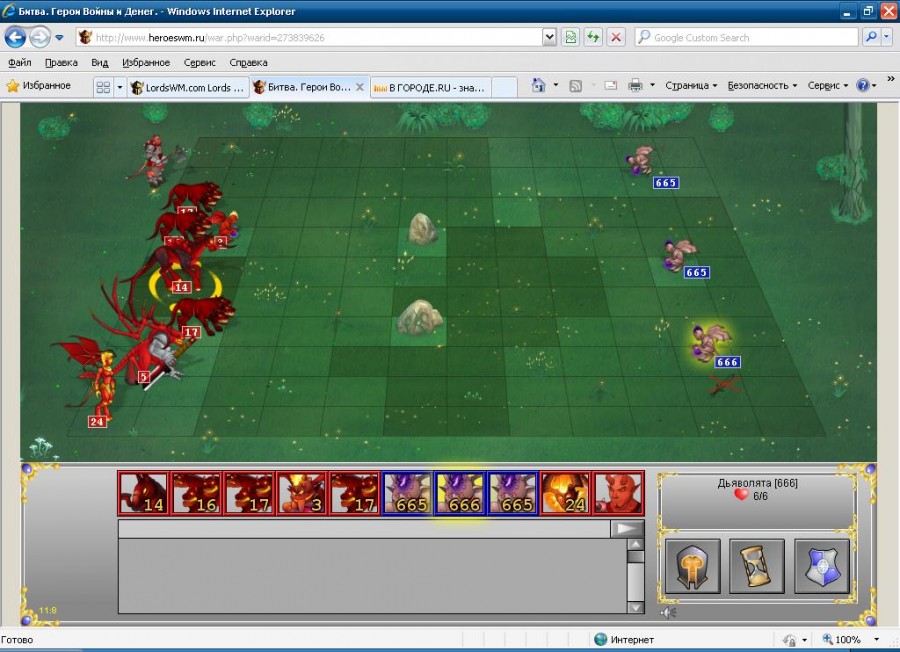Click the heroeswm.ru address bar
Screen dimensions: 900x652
(x=310, y=38)
